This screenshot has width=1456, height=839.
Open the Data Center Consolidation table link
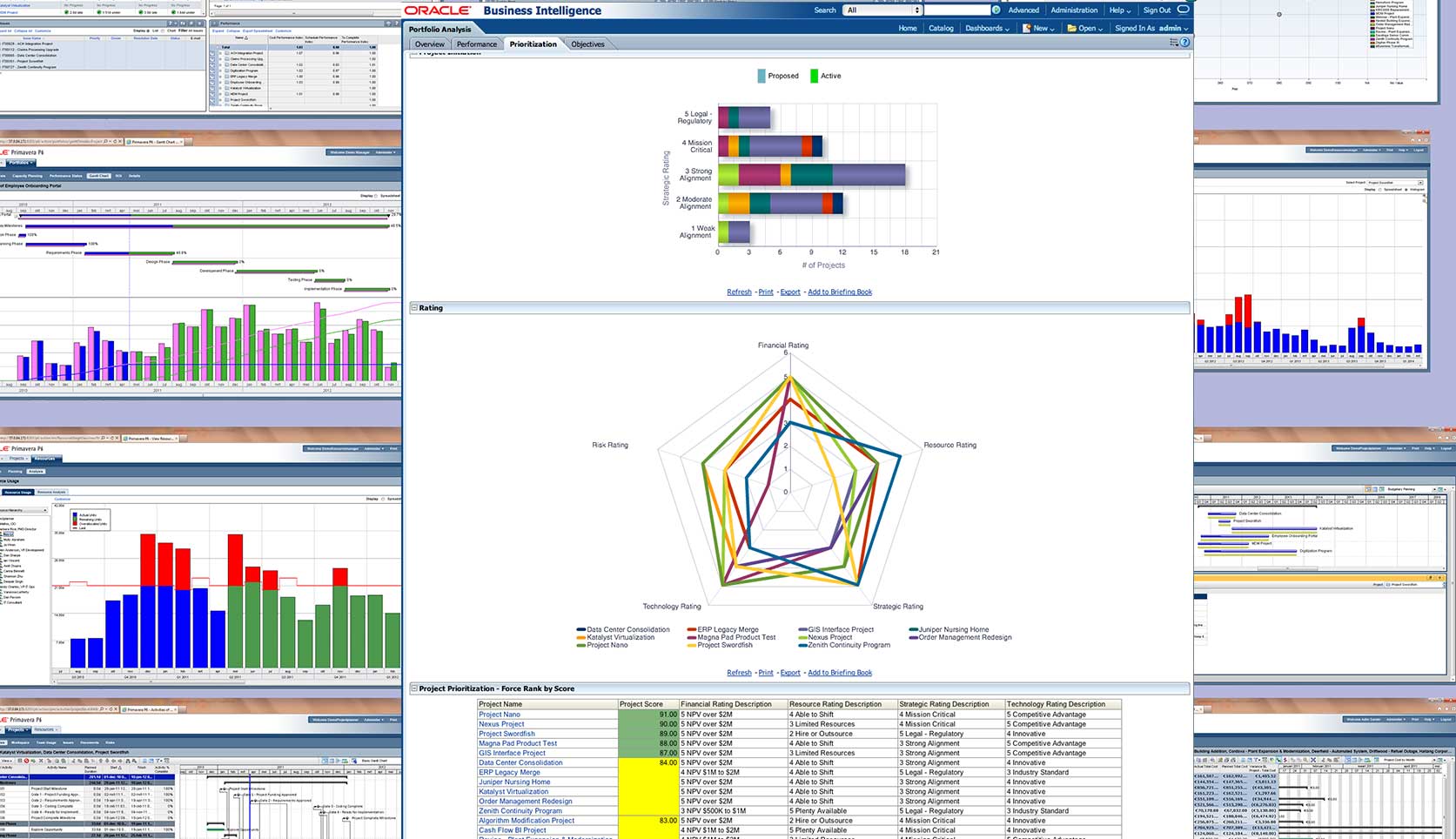click(x=520, y=762)
